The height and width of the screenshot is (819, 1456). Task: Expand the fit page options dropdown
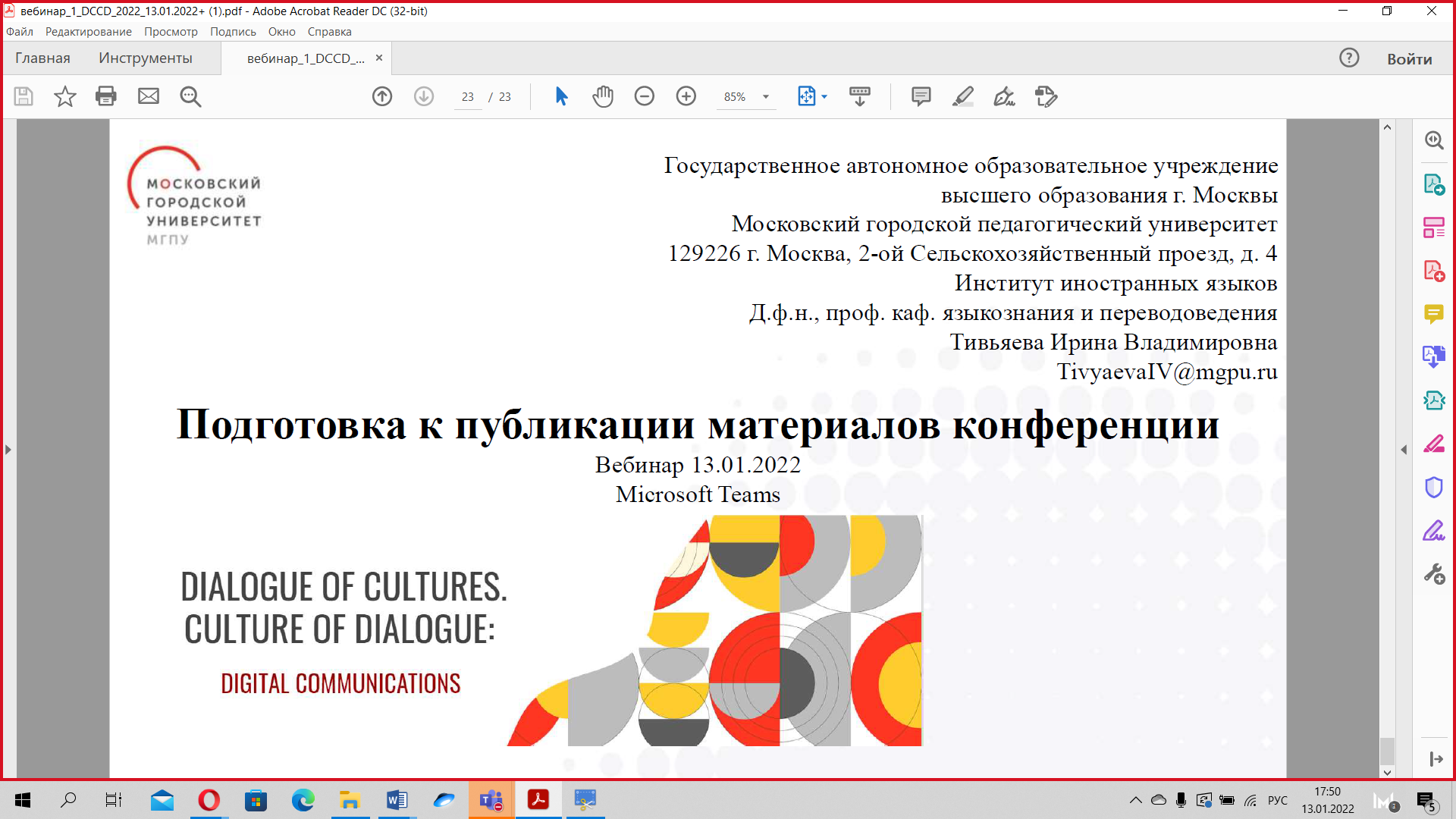click(x=824, y=97)
